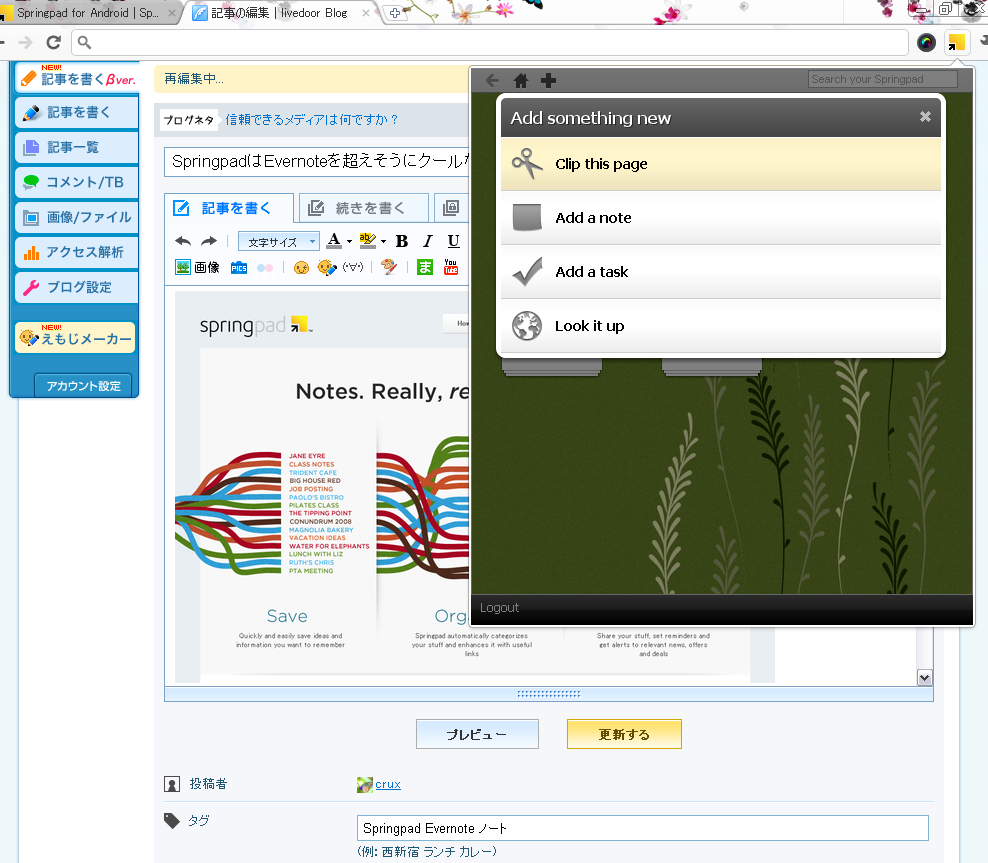Switch to the 記事を書く editor tab
Screen dimensions: 988x863
(x=229, y=208)
